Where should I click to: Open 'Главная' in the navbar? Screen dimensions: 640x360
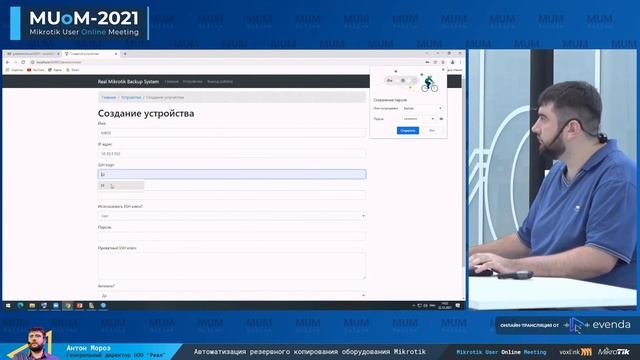click(x=171, y=82)
